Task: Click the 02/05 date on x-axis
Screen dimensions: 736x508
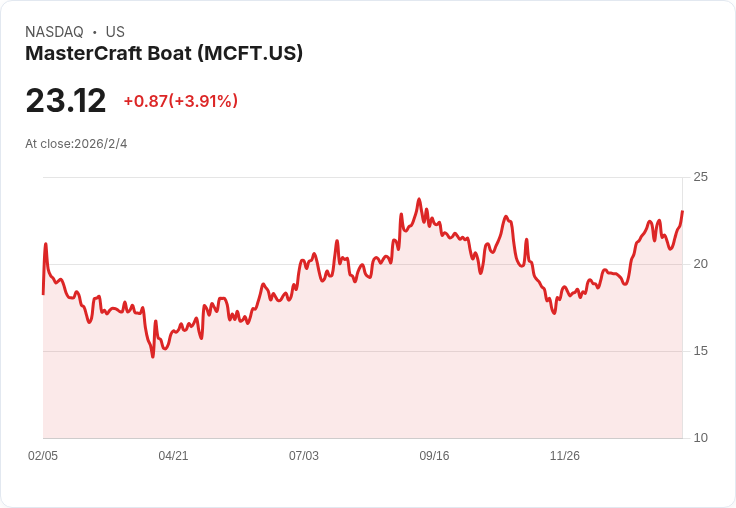Action: (x=43, y=456)
